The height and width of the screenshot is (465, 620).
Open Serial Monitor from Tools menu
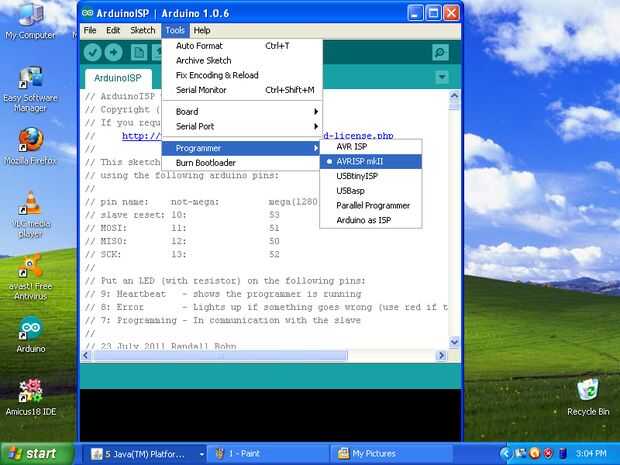click(242, 90)
